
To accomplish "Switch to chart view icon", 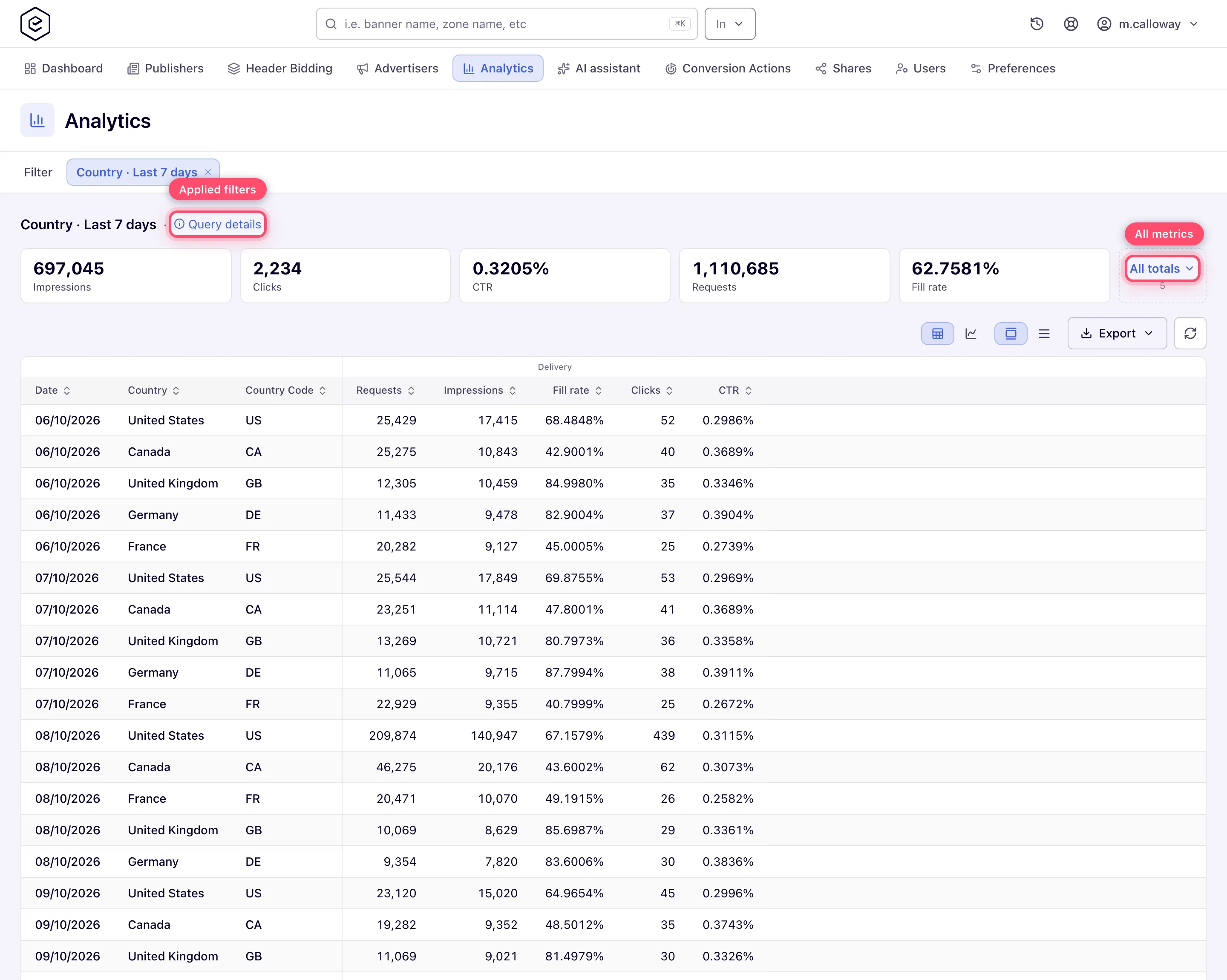I will [x=971, y=334].
